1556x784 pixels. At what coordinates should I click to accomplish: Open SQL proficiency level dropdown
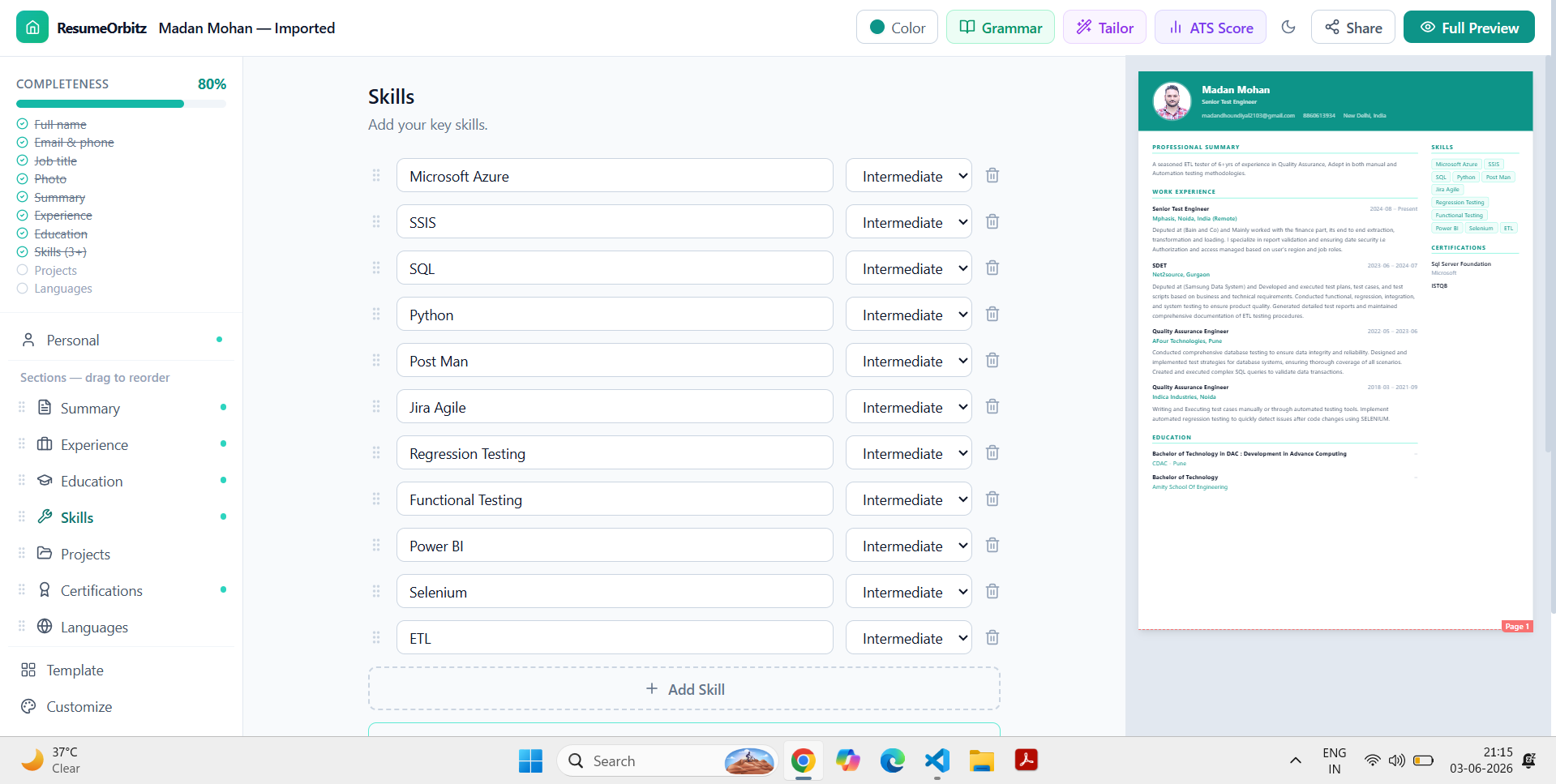[x=908, y=268]
